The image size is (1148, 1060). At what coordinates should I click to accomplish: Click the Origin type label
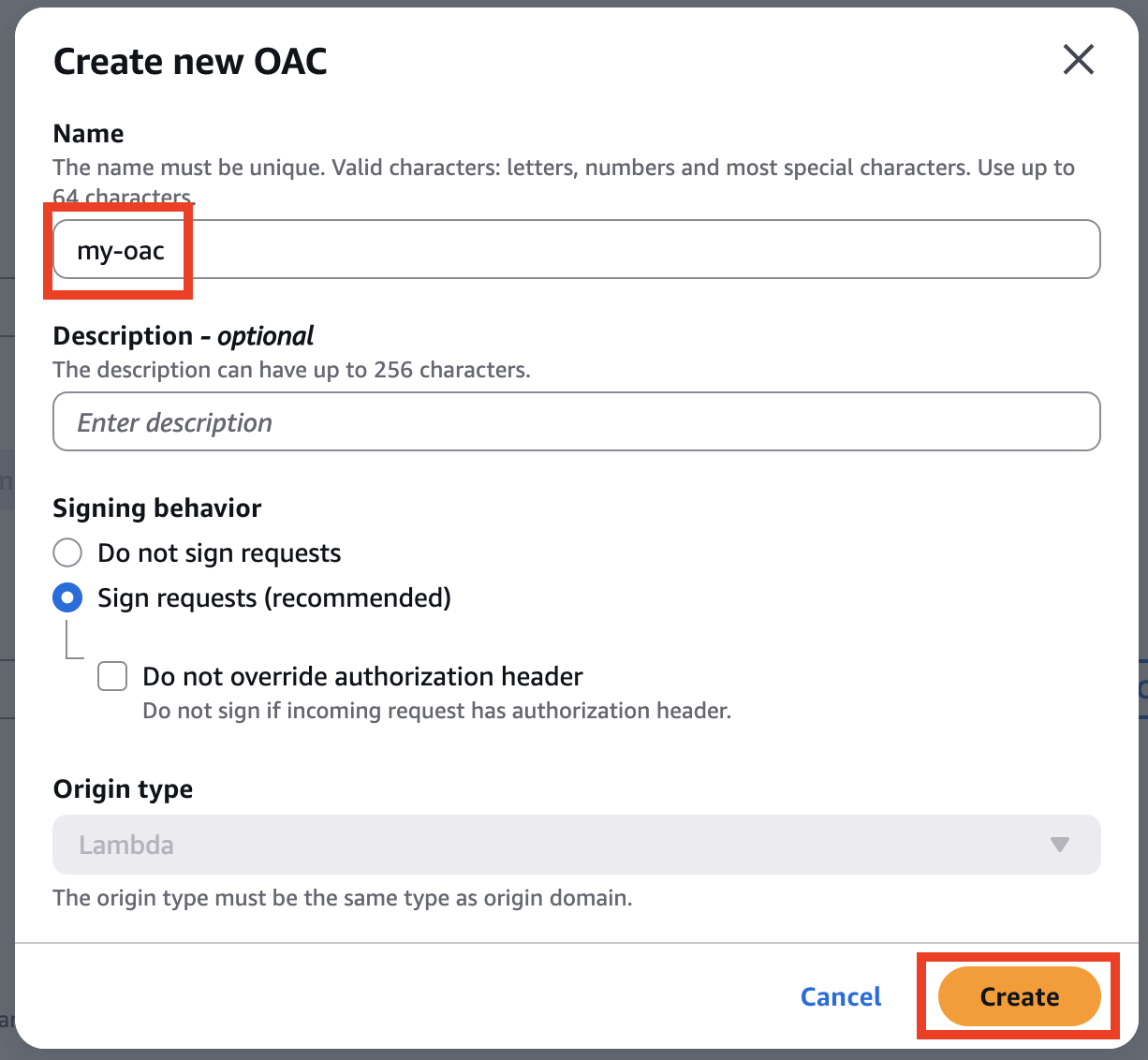[123, 789]
